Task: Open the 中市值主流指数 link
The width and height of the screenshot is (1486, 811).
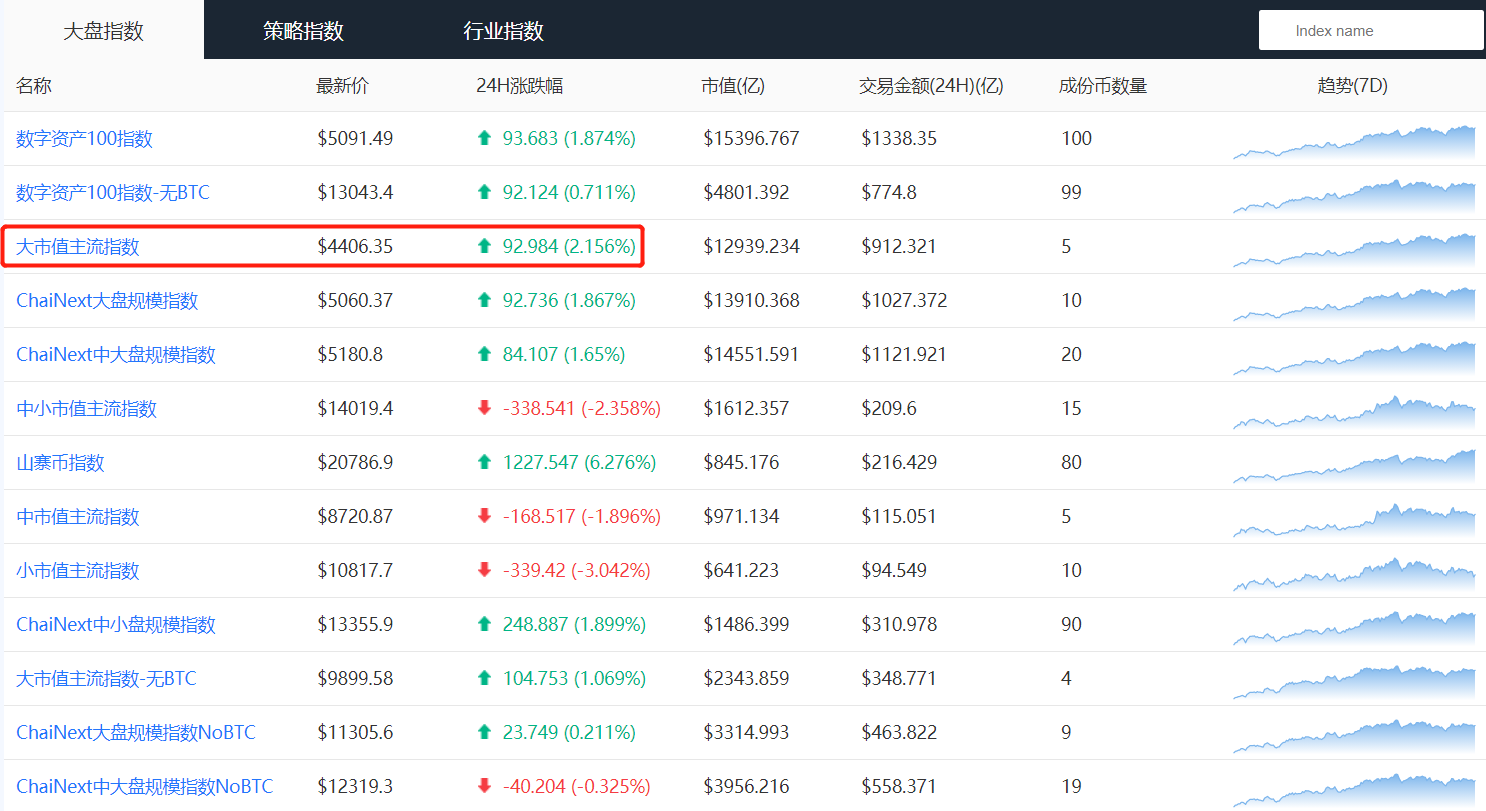Action: point(78,517)
